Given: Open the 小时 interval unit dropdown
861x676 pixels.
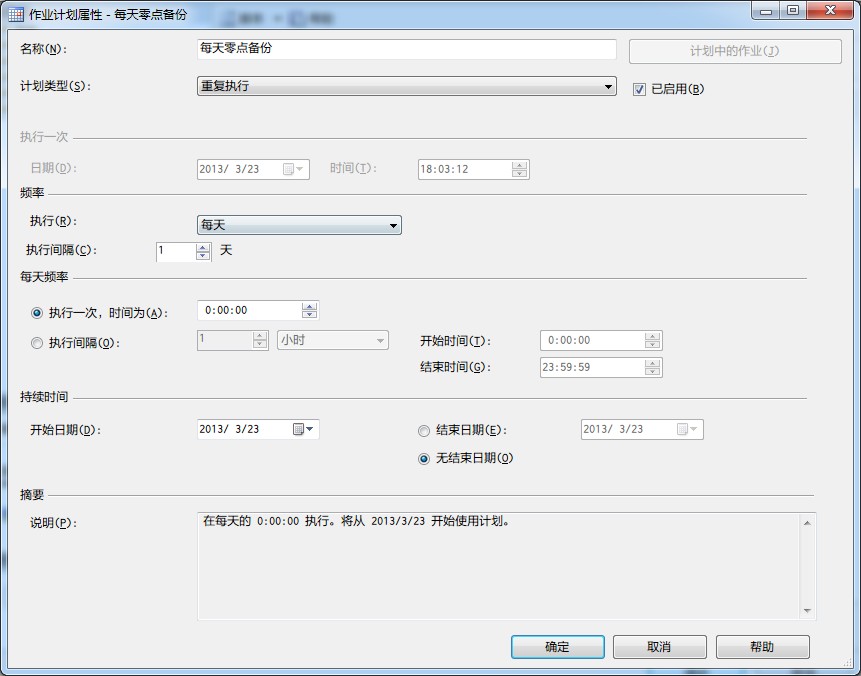Looking at the screenshot, I should click(333, 340).
